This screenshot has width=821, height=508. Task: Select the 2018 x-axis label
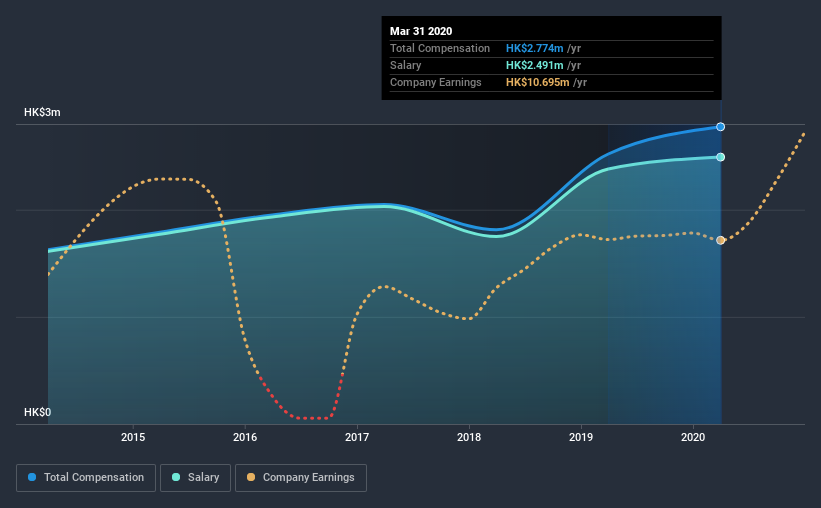point(469,437)
